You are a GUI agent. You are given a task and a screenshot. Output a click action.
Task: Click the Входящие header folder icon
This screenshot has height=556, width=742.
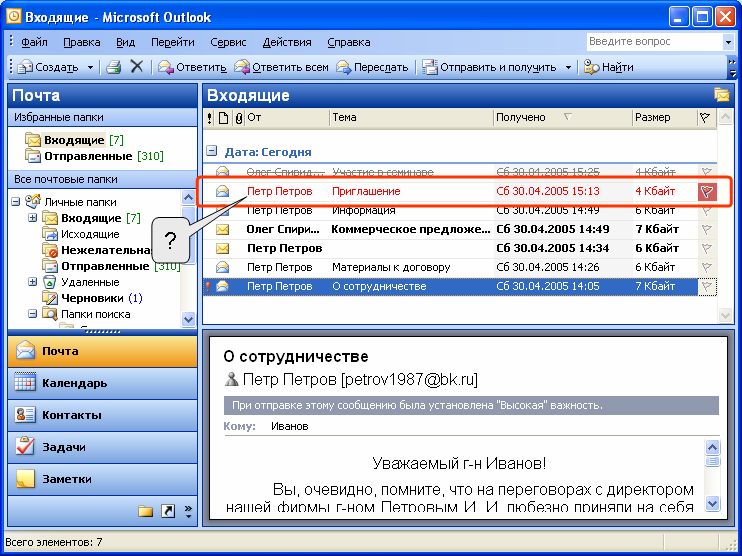[x=722, y=95]
